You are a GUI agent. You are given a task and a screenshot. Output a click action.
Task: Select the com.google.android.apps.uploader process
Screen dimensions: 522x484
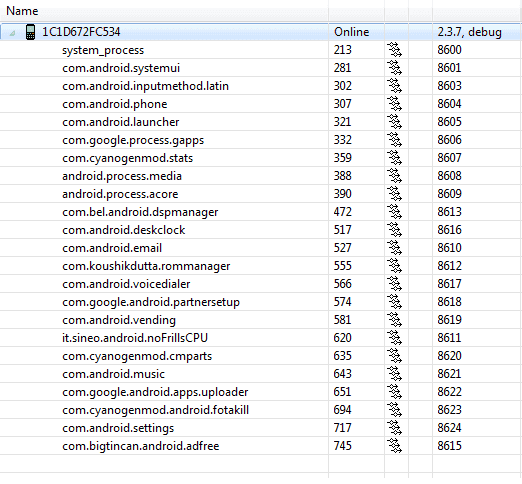point(155,392)
